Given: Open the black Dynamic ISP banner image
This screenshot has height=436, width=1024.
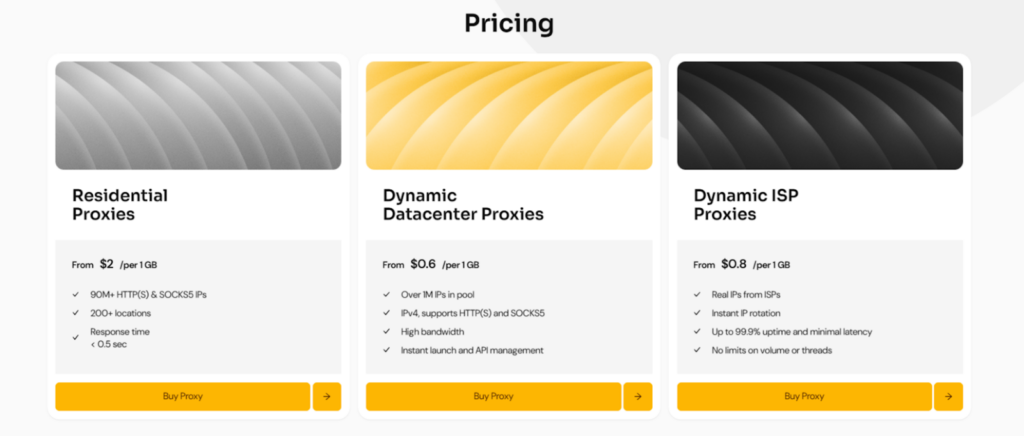Looking at the screenshot, I should [x=820, y=115].
